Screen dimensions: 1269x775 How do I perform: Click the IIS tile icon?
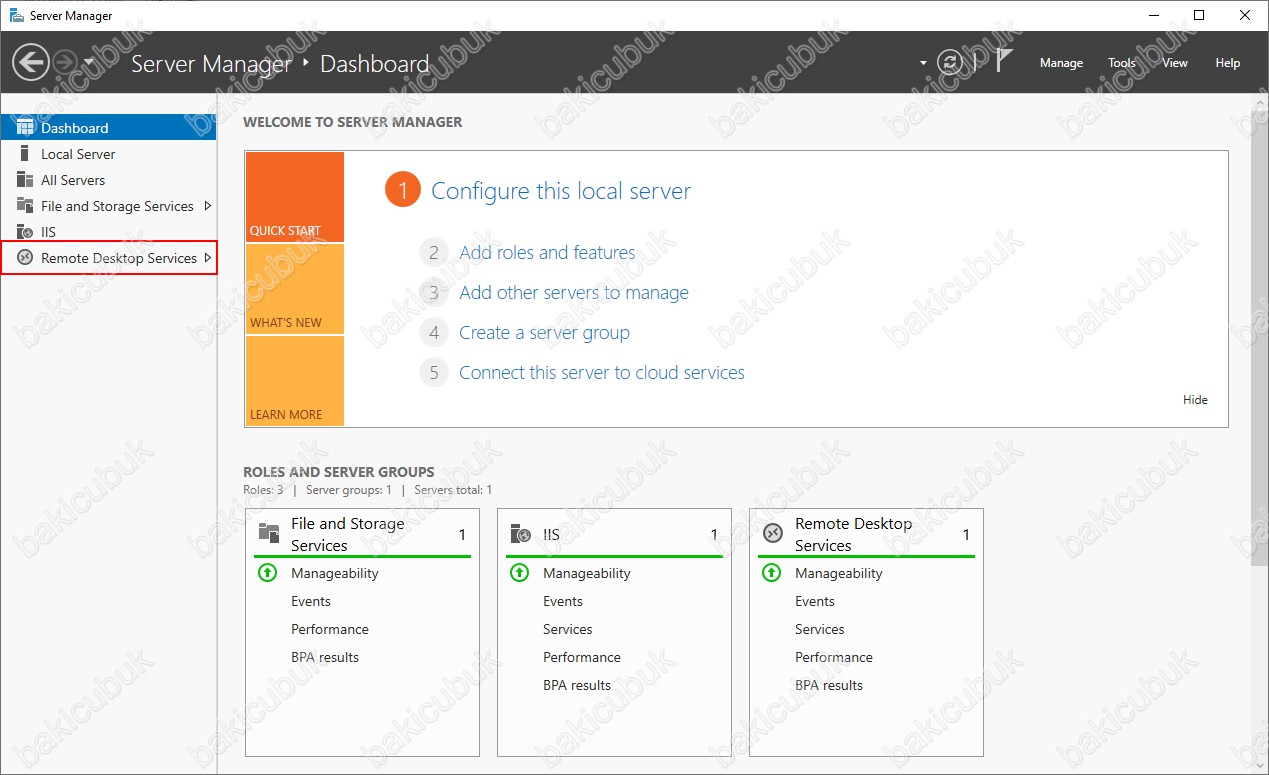pos(520,533)
